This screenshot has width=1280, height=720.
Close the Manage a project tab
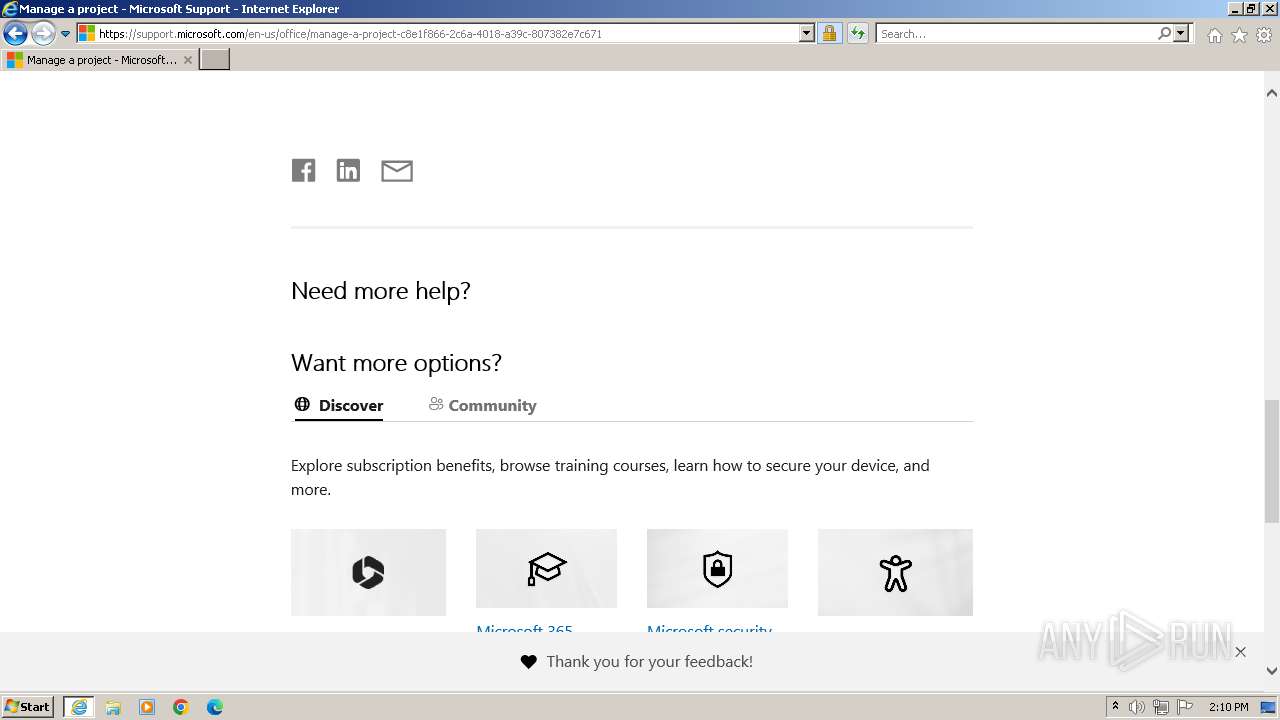click(187, 60)
